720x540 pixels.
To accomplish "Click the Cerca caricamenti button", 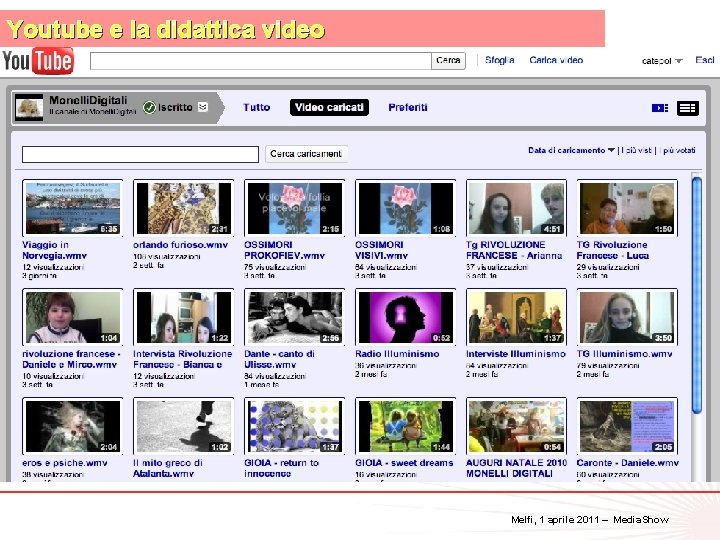I will [x=306, y=154].
